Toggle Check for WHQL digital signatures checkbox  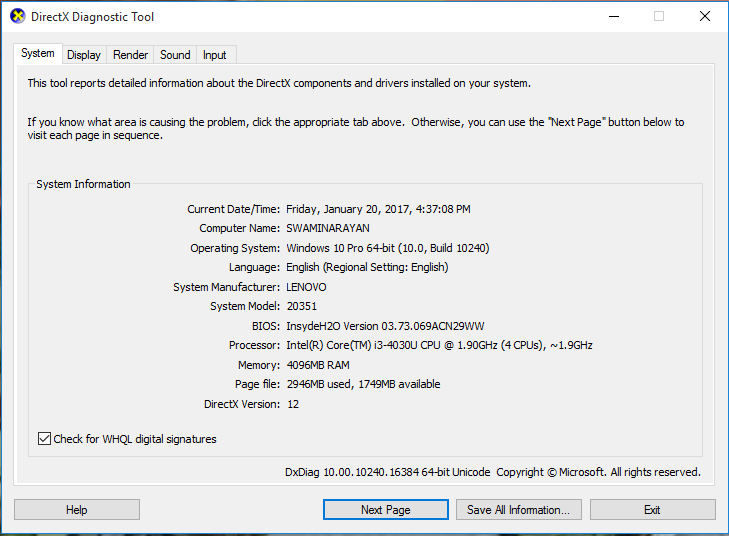pyautogui.click(x=44, y=439)
